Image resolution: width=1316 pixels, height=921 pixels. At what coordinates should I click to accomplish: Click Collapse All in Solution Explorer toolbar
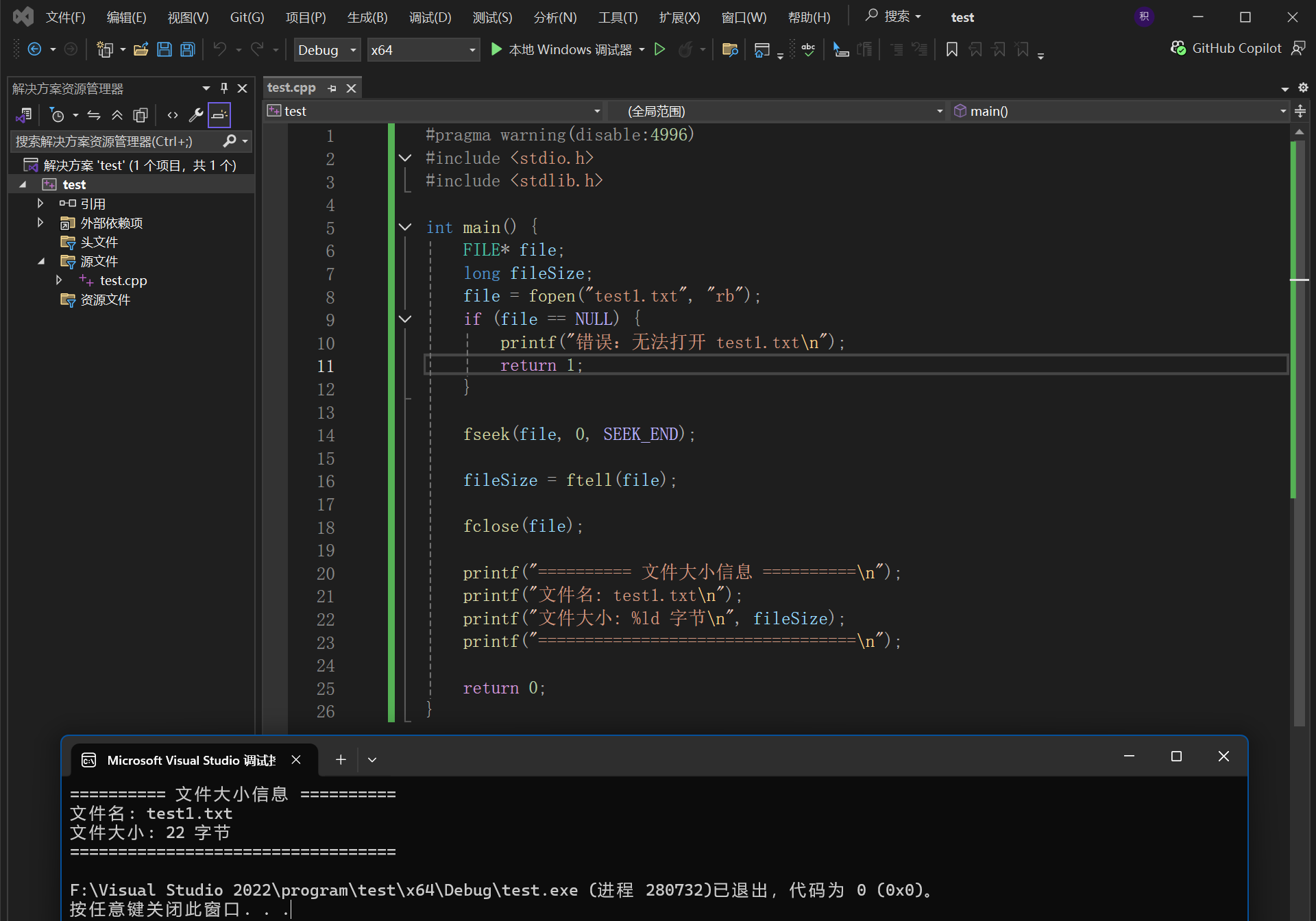117,115
